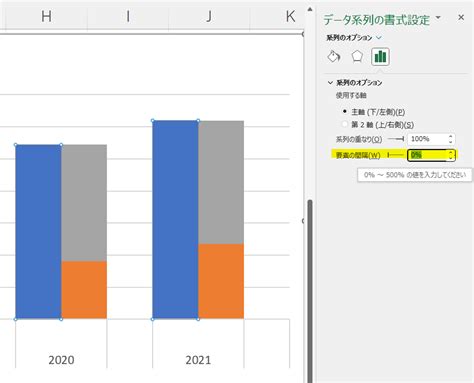This screenshot has width=474, height=383.
Task: Click the 要素の間隔 0% input field
Action: (427, 155)
